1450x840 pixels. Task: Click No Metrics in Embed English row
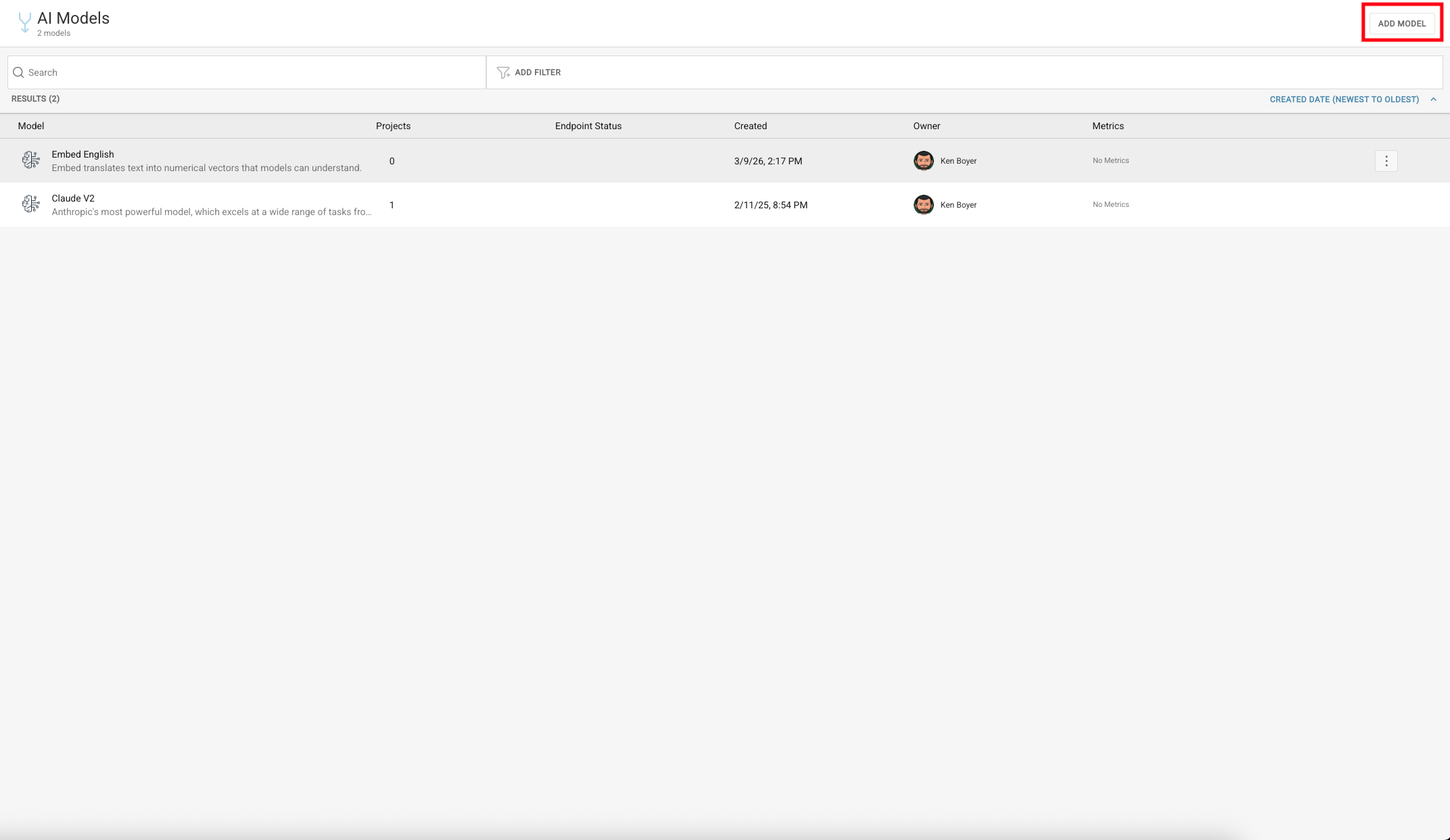1110,161
